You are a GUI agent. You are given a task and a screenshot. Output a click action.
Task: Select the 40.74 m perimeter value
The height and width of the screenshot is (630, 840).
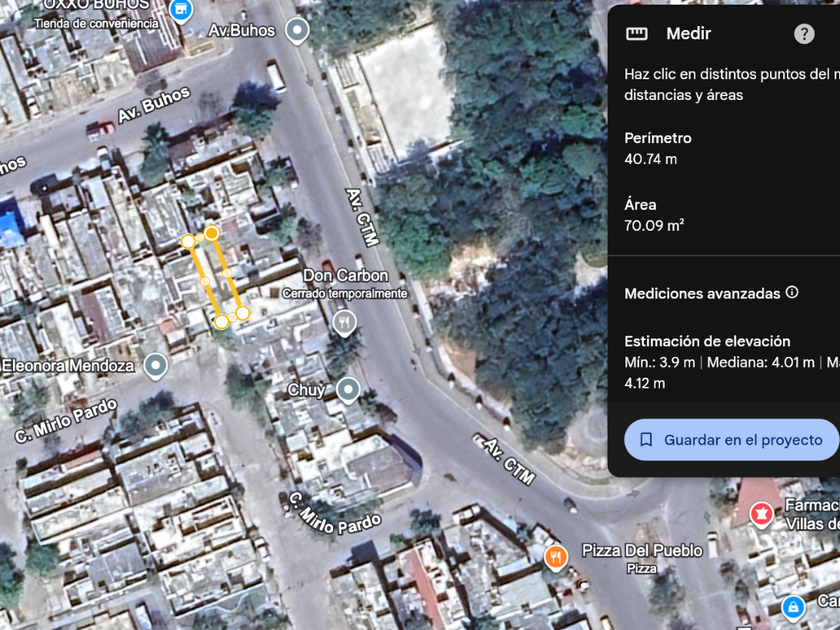(x=650, y=159)
